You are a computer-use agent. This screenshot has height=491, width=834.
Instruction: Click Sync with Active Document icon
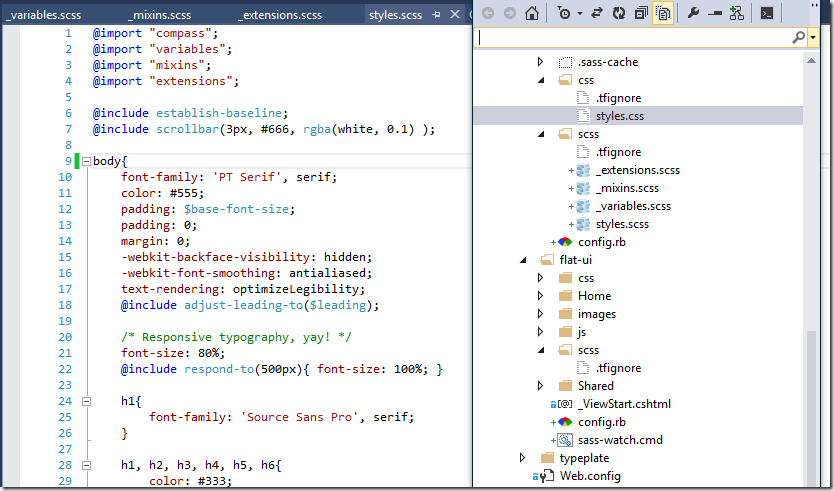coord(597,13)
